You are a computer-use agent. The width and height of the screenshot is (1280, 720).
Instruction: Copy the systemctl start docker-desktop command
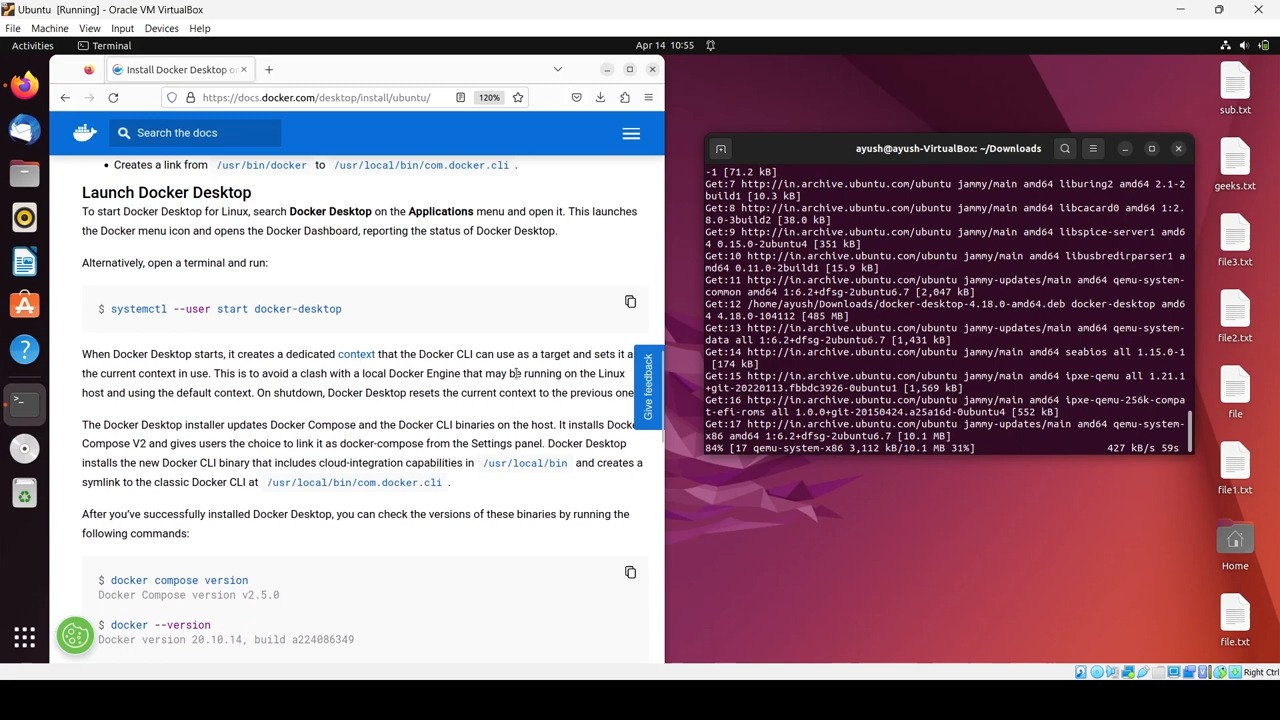[x=630, y=301]
